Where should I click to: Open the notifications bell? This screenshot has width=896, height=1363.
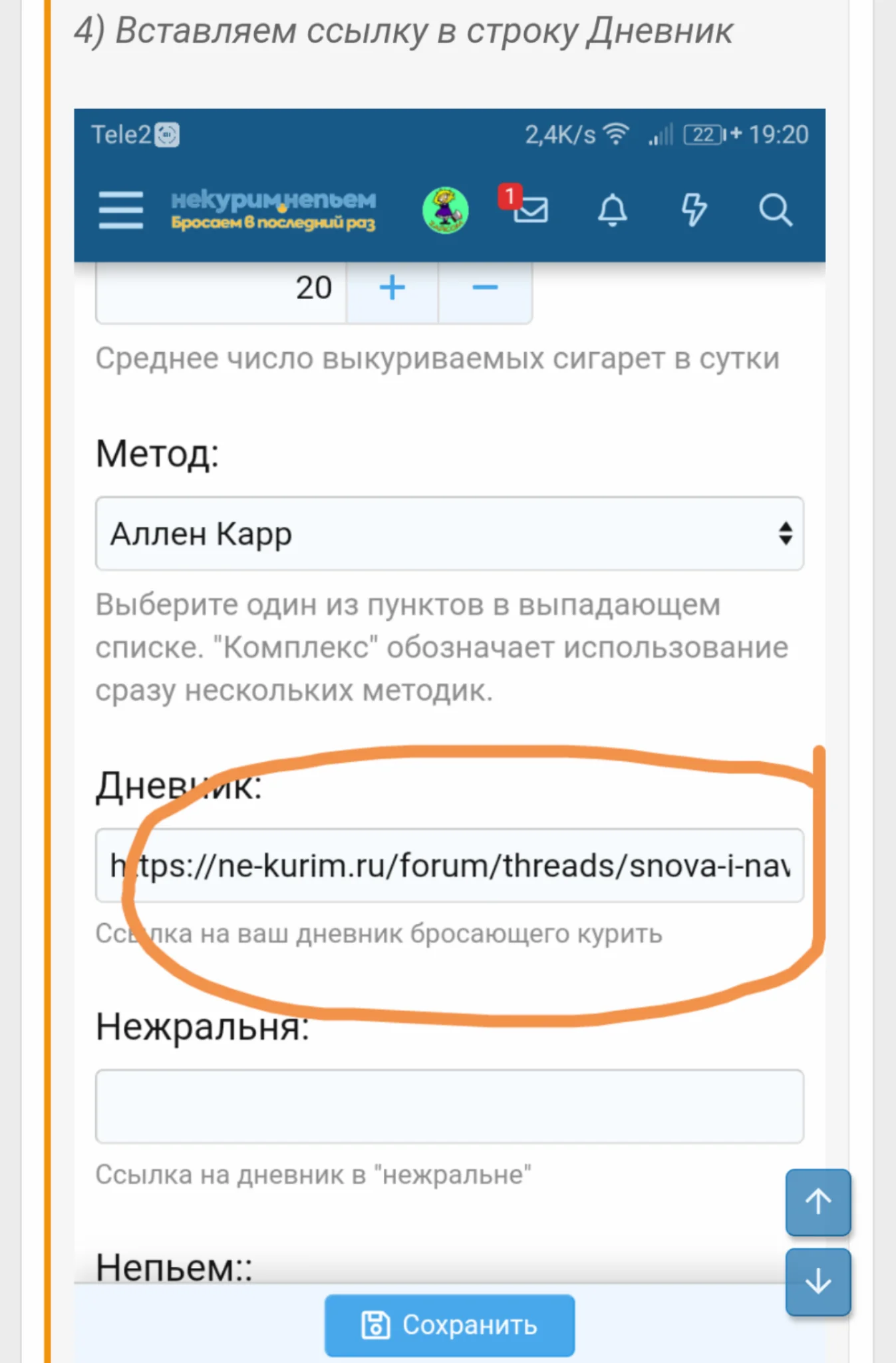613,210
